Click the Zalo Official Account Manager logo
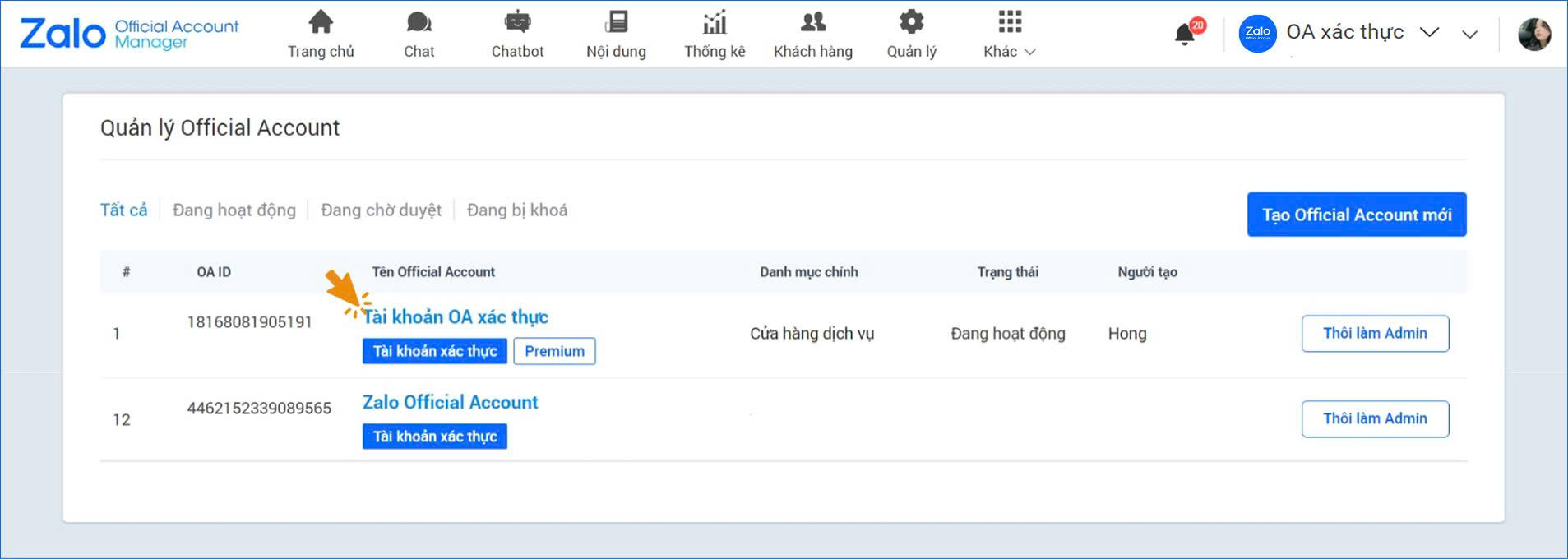 pos(129,34)
